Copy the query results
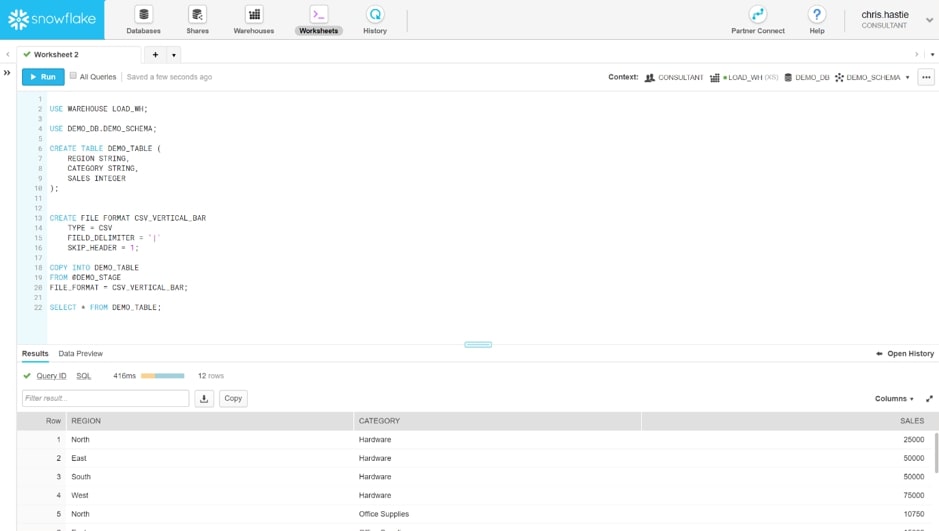The height and width of the screenshot is (531, 939). point(233,398)
